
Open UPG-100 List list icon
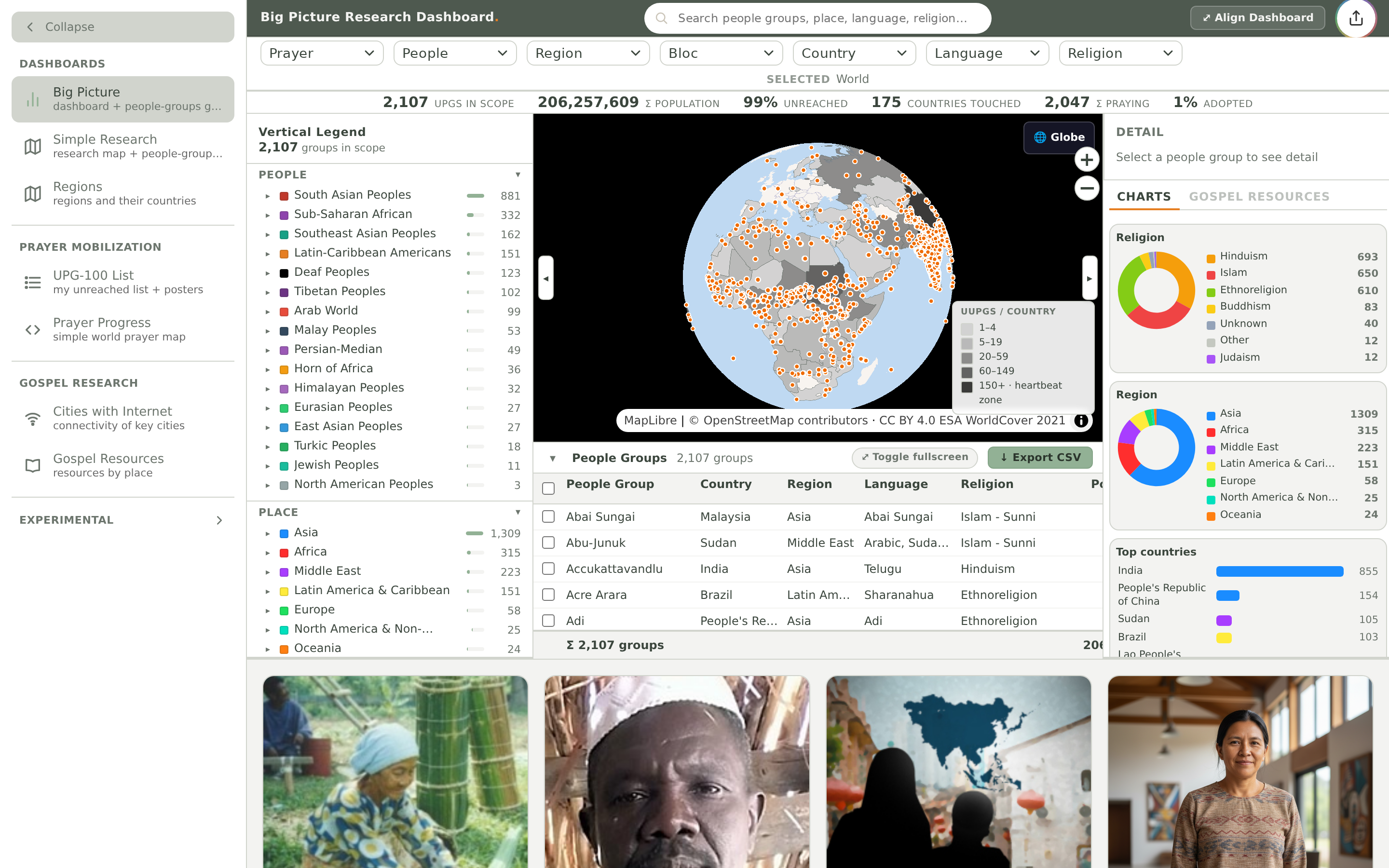33,283
